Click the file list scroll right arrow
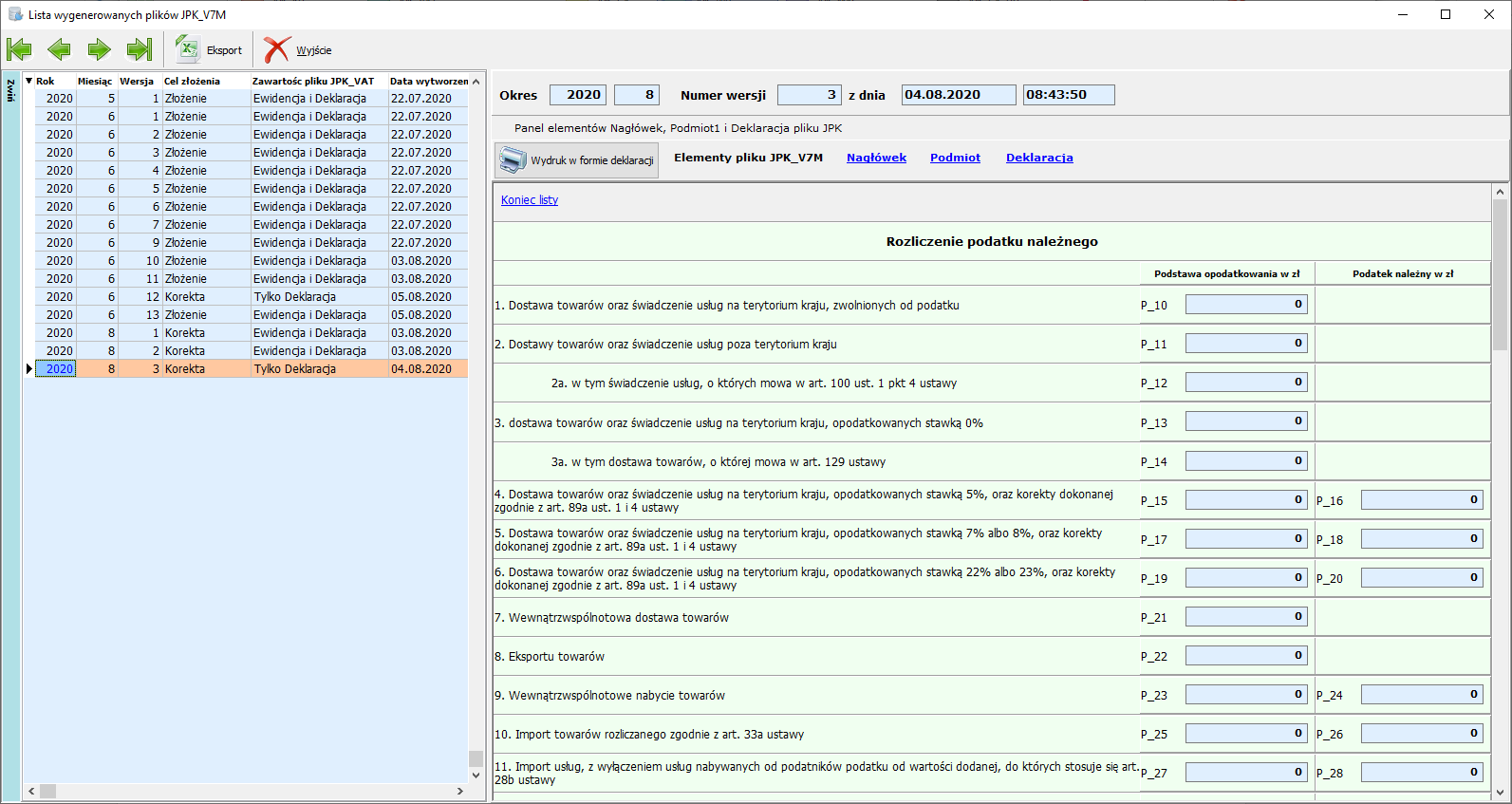The height and width of the screenshot is (804, 1512). (x=460, y=791)
